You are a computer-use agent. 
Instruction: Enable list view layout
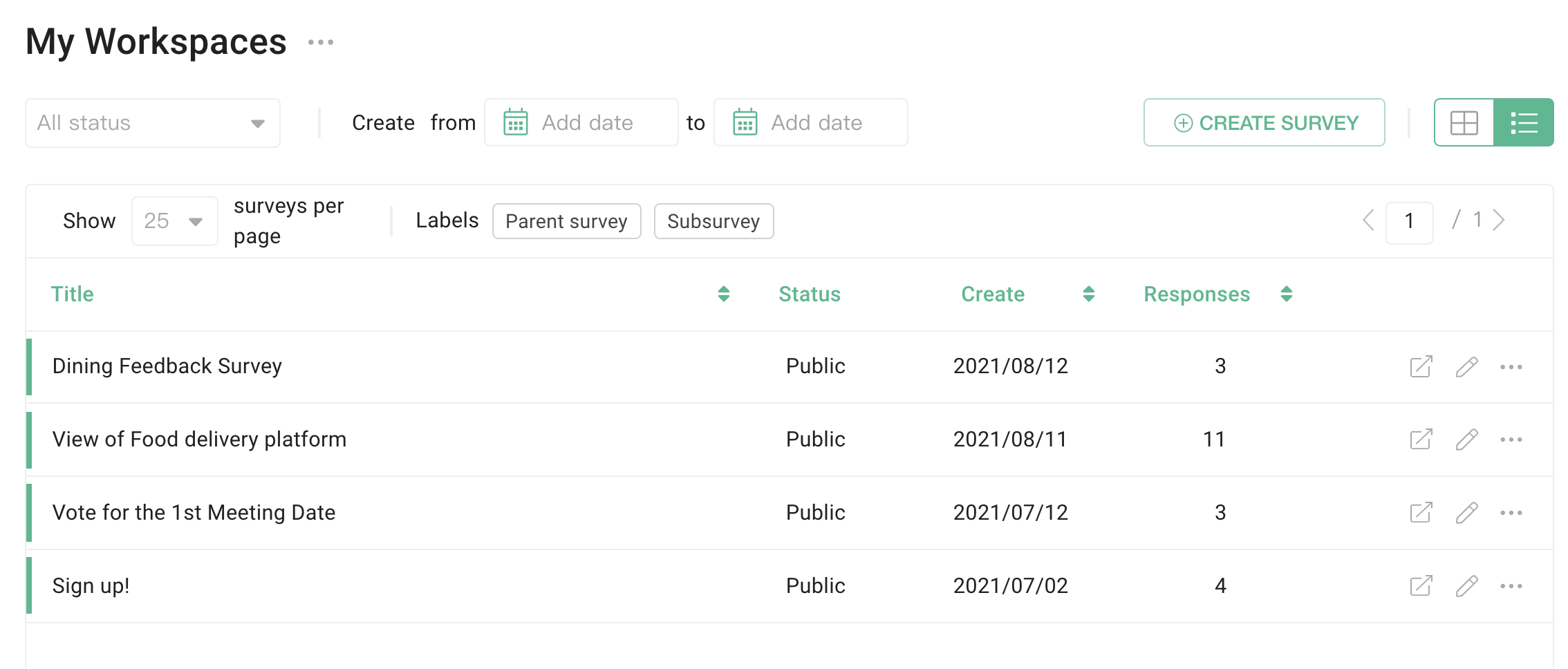click(1524, 122)
